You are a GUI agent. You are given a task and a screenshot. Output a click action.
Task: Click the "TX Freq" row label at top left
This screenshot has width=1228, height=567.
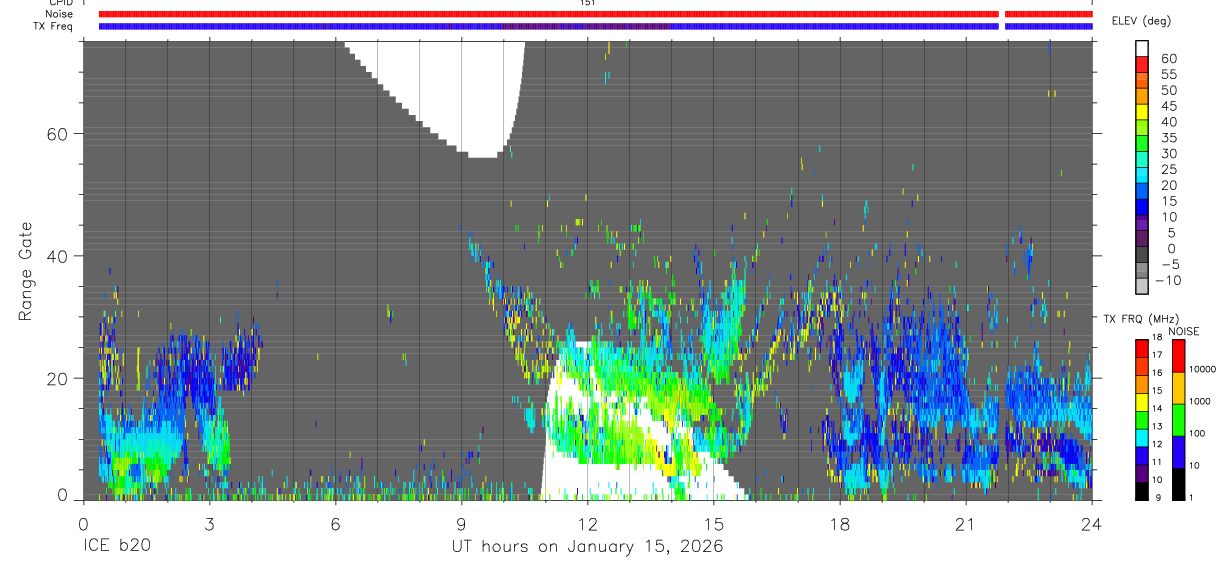tap(51, 26)
